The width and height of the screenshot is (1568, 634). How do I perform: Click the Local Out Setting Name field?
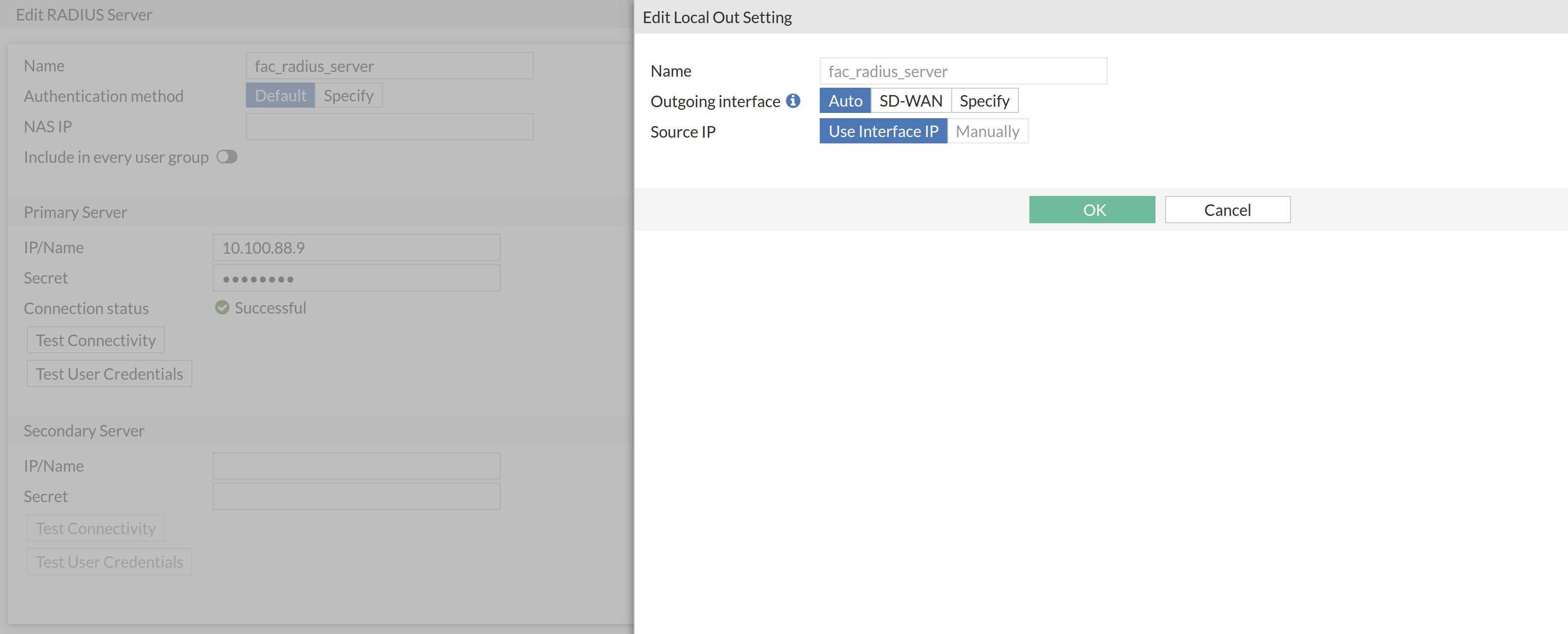(962, 71)
